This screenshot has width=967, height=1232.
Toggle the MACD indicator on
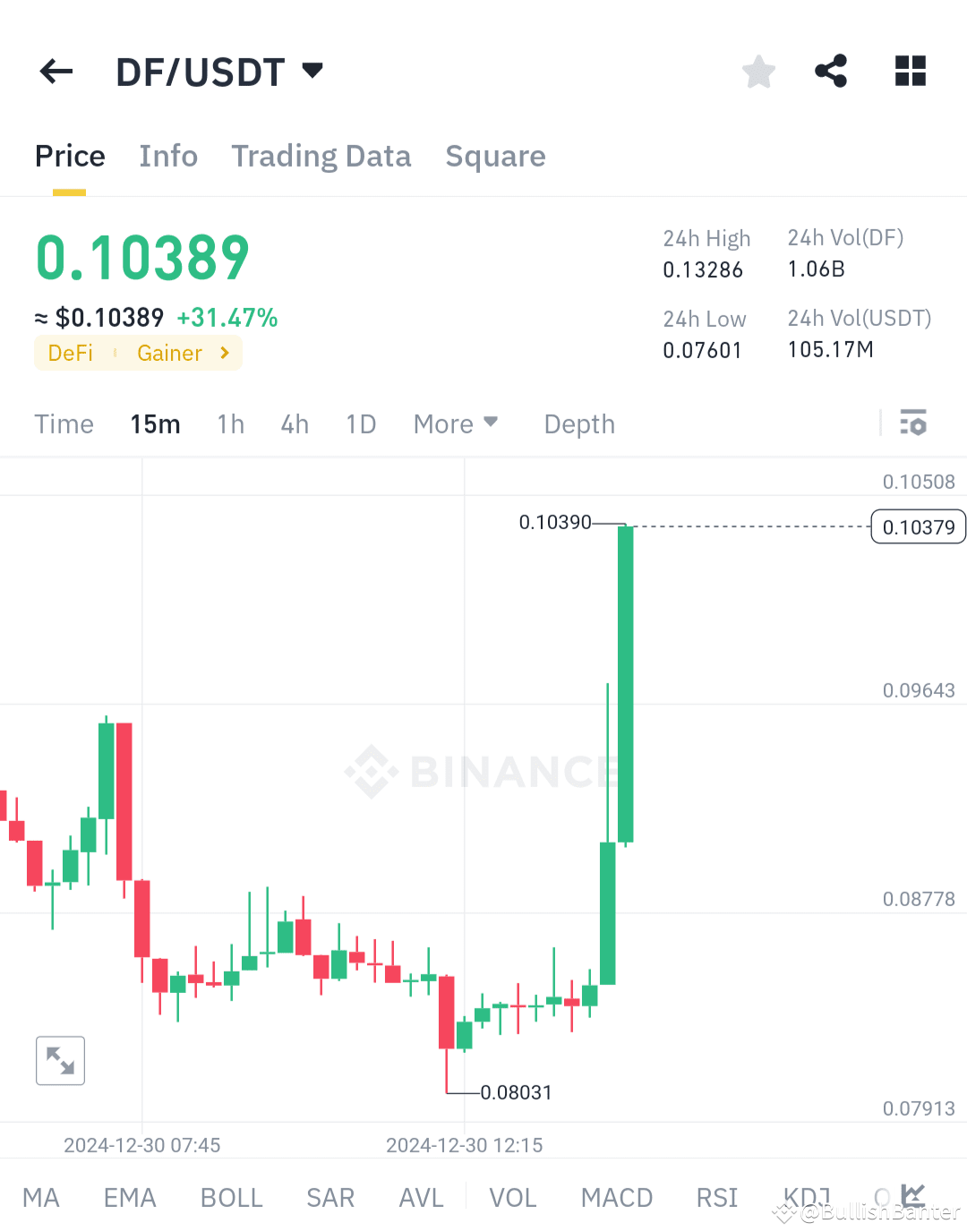pos(616,1197)
